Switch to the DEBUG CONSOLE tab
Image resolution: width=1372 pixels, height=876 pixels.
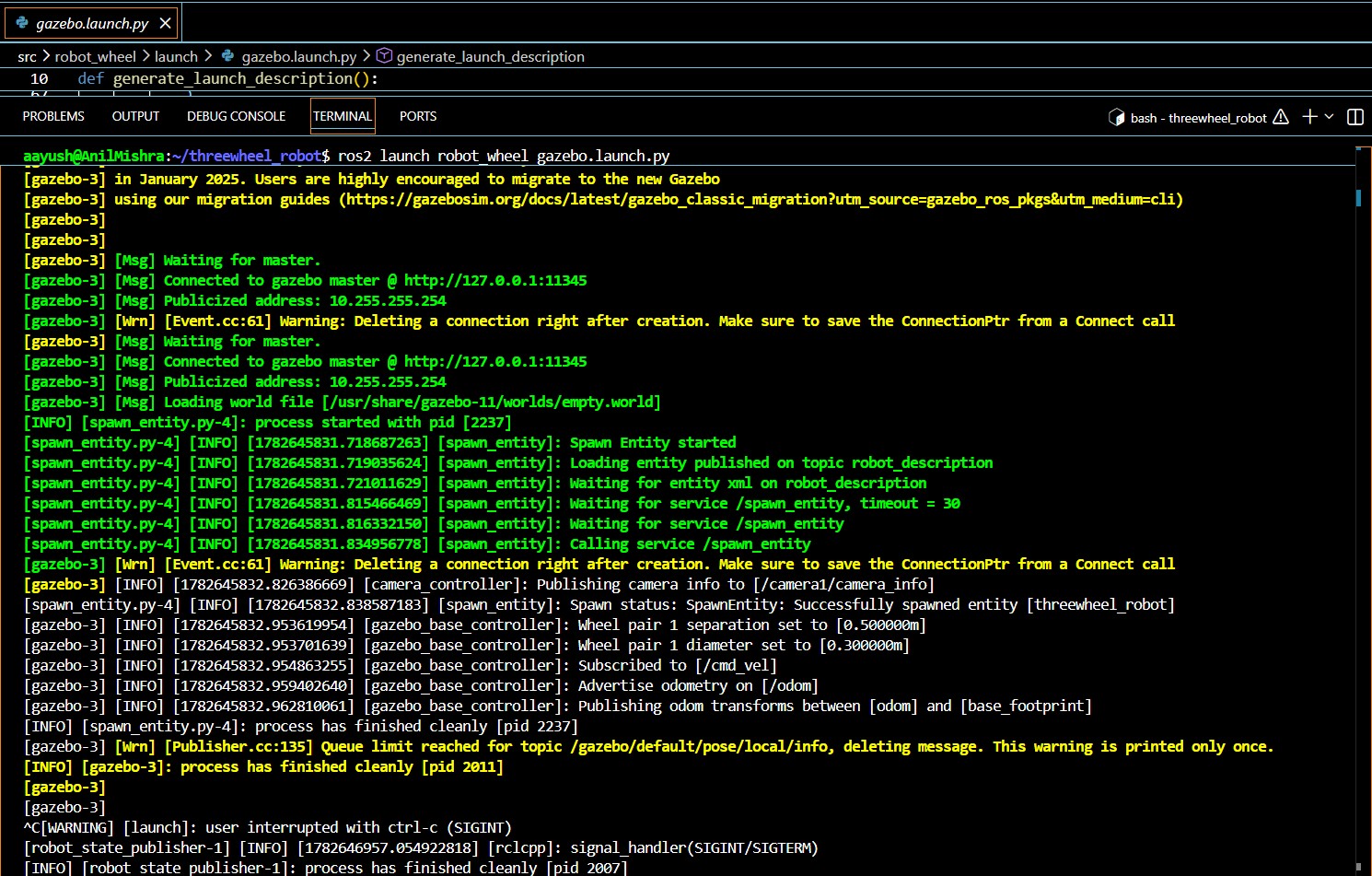pyautogui.click(x=236, y=116)
